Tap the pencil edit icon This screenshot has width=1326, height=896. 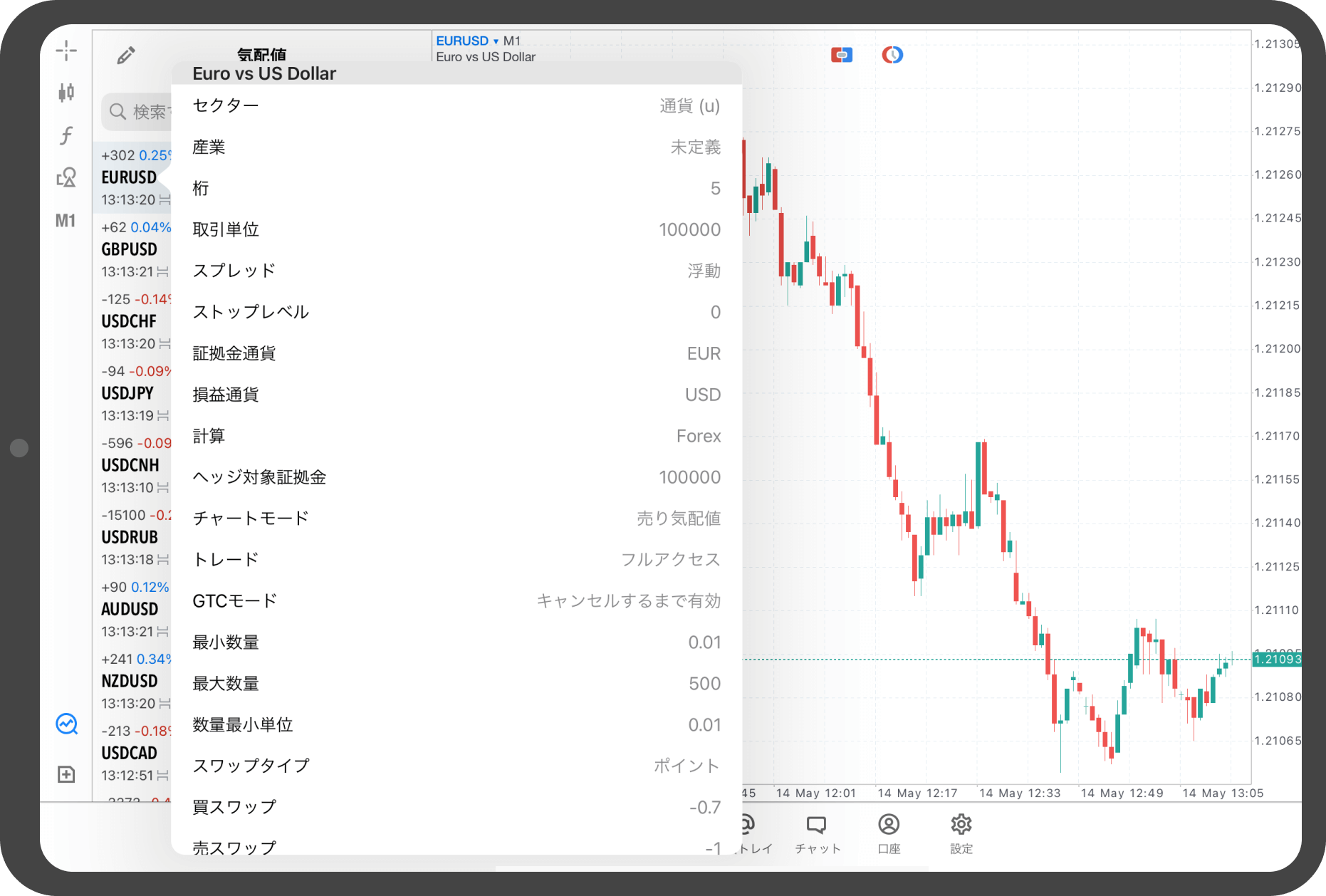pyautogui.click(x=126, y=55)
